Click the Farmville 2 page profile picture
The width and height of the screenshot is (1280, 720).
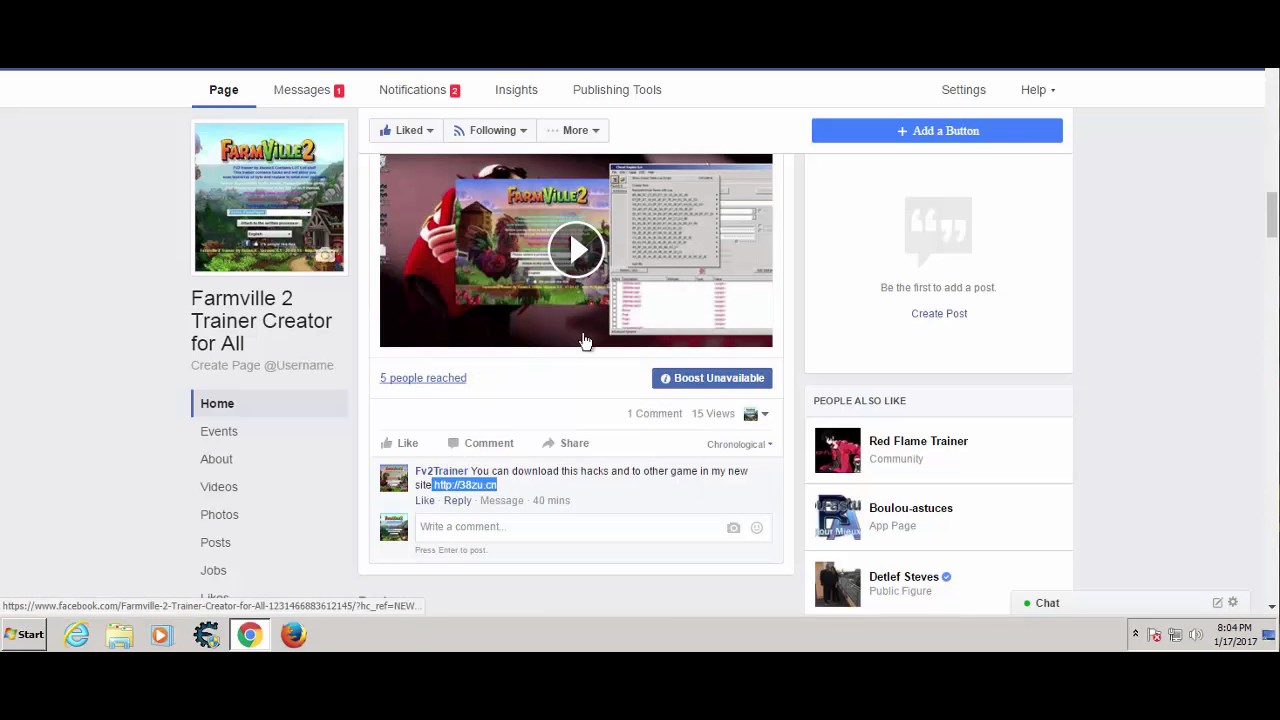pyautogui.click(x=269, y=197)
